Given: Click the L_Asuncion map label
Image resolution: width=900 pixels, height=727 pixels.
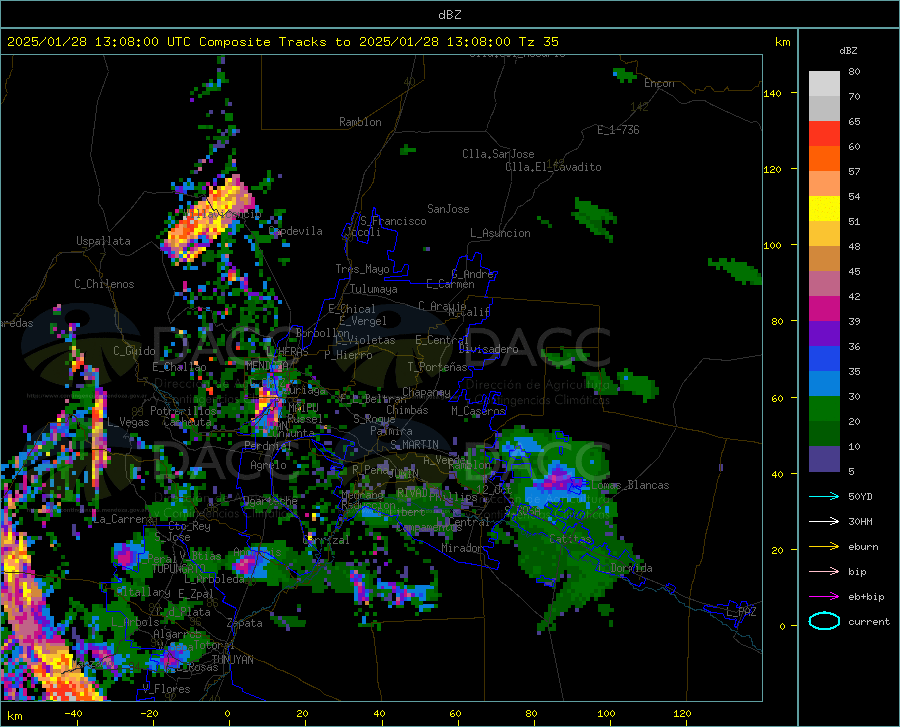Looking at the screenshot, I should (500, 233).
